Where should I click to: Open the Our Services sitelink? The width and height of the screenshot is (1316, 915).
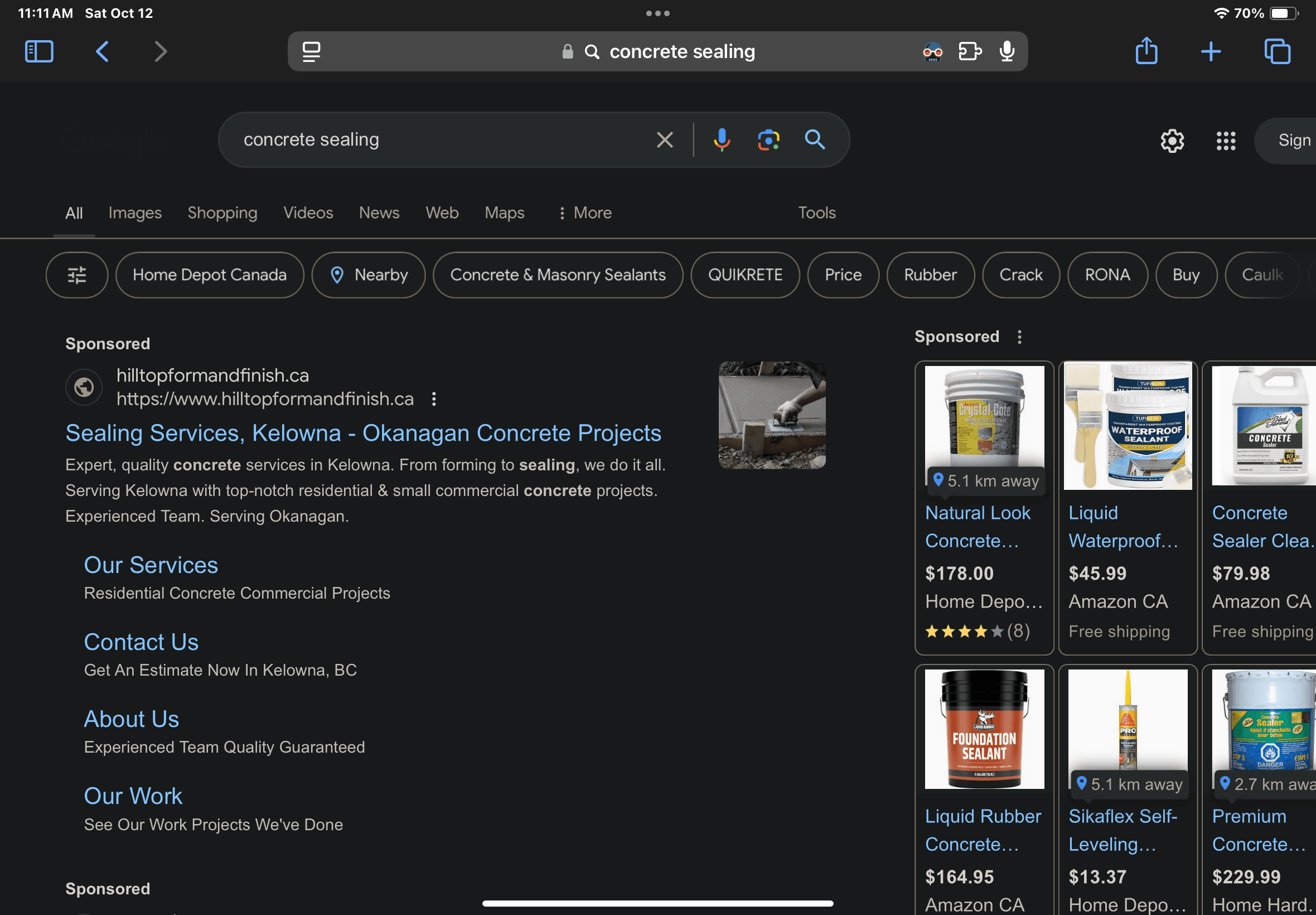click(151, 565)
